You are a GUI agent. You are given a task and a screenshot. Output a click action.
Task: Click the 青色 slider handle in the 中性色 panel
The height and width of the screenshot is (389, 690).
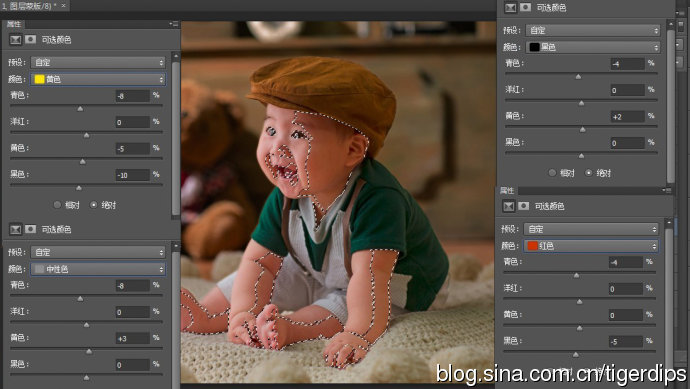coord(80,299)
